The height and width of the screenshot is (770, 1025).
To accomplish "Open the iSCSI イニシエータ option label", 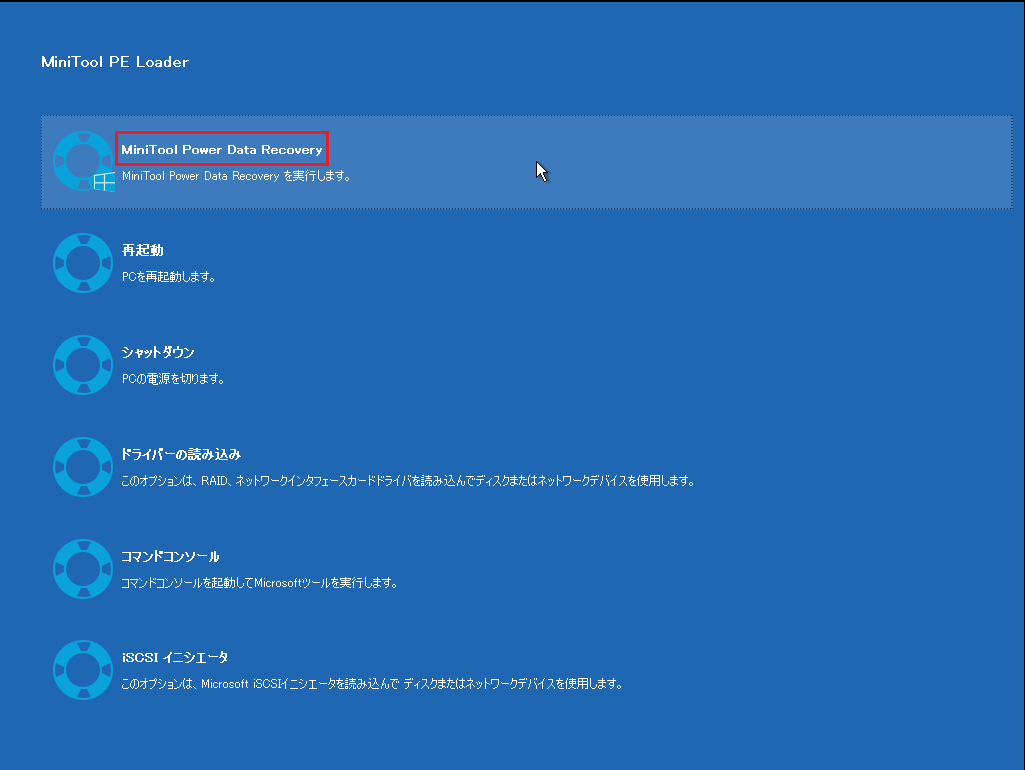I will click(x=175, y=658).
